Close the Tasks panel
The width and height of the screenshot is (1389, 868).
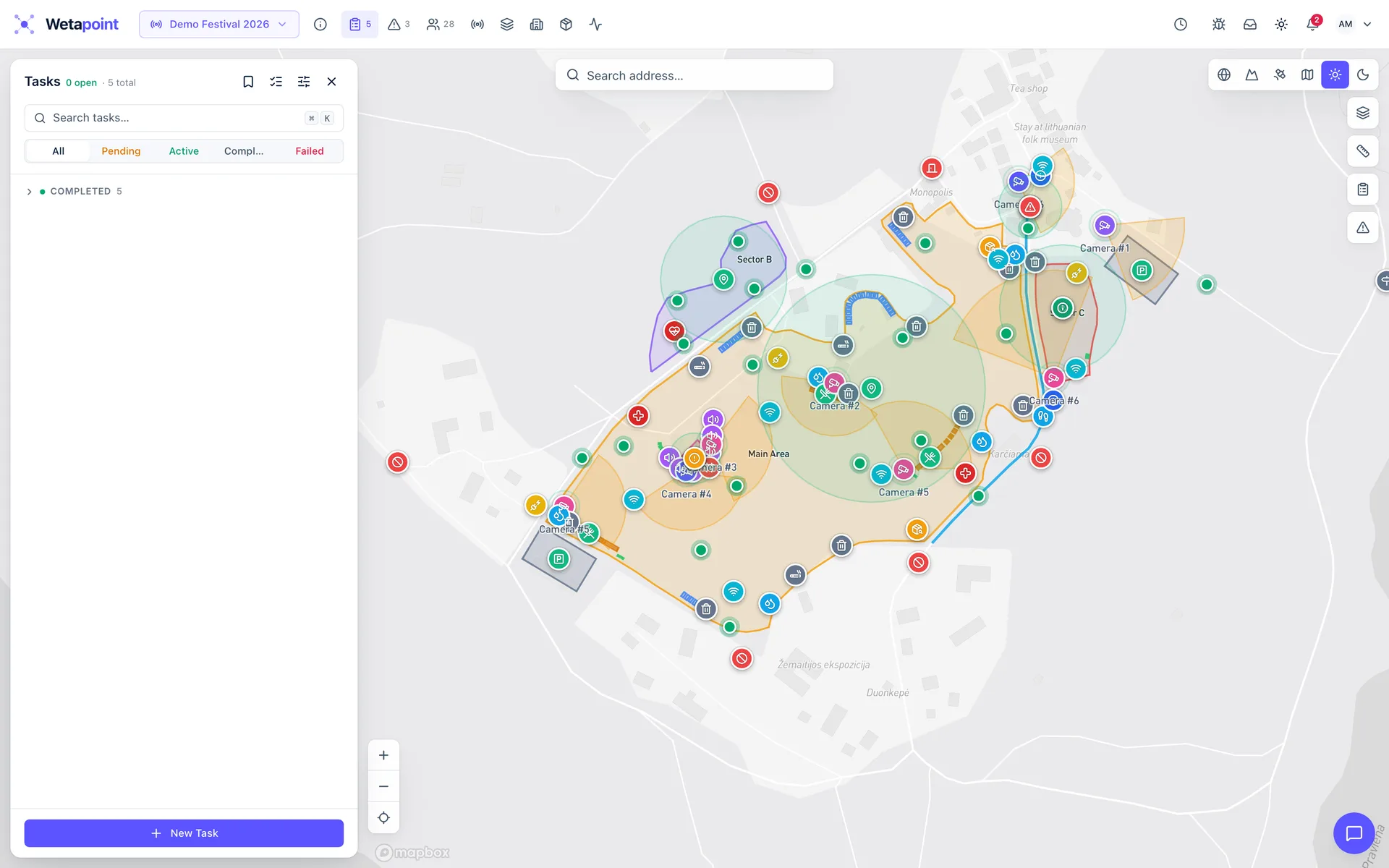pyautogui.click(x=331, y=82)
